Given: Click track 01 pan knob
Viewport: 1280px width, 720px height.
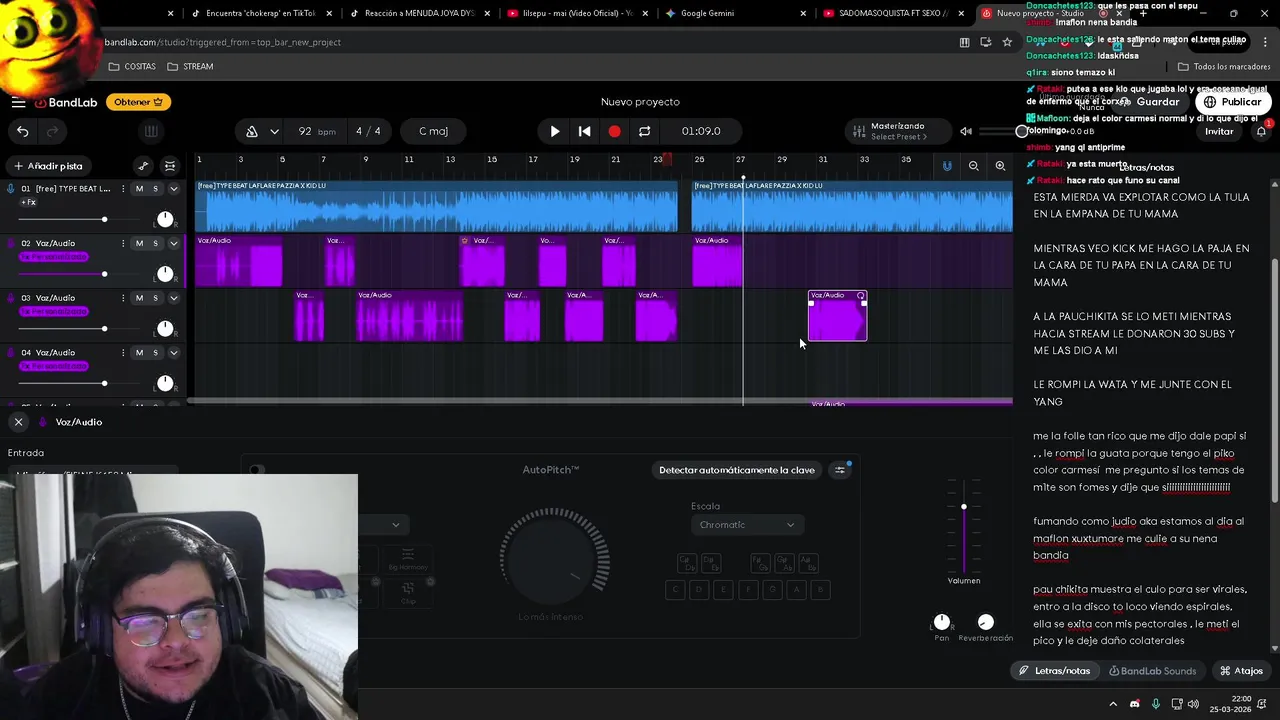Looking at the screenshot, I should click(x=165, y=219).
